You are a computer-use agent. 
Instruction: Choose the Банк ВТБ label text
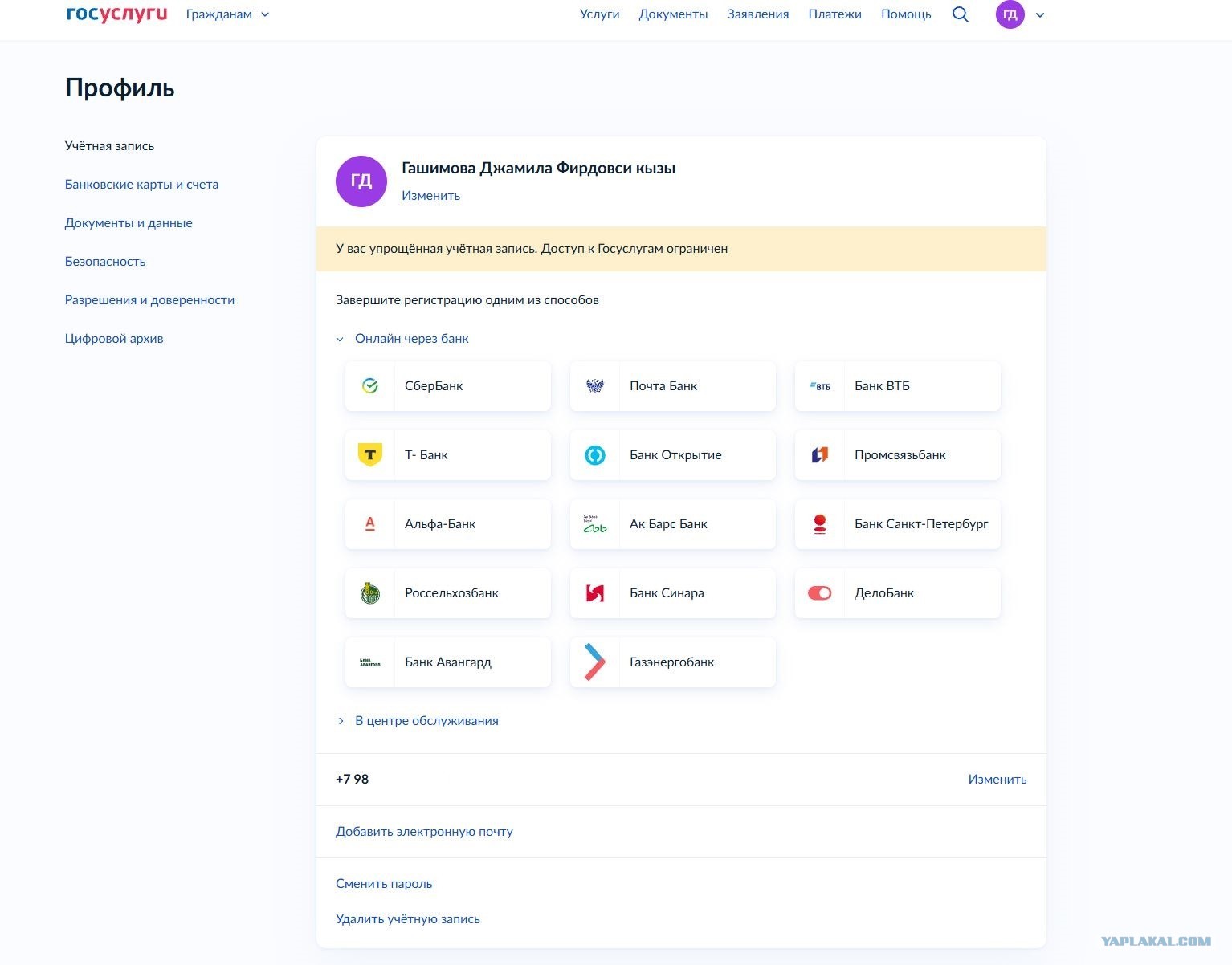882,386
